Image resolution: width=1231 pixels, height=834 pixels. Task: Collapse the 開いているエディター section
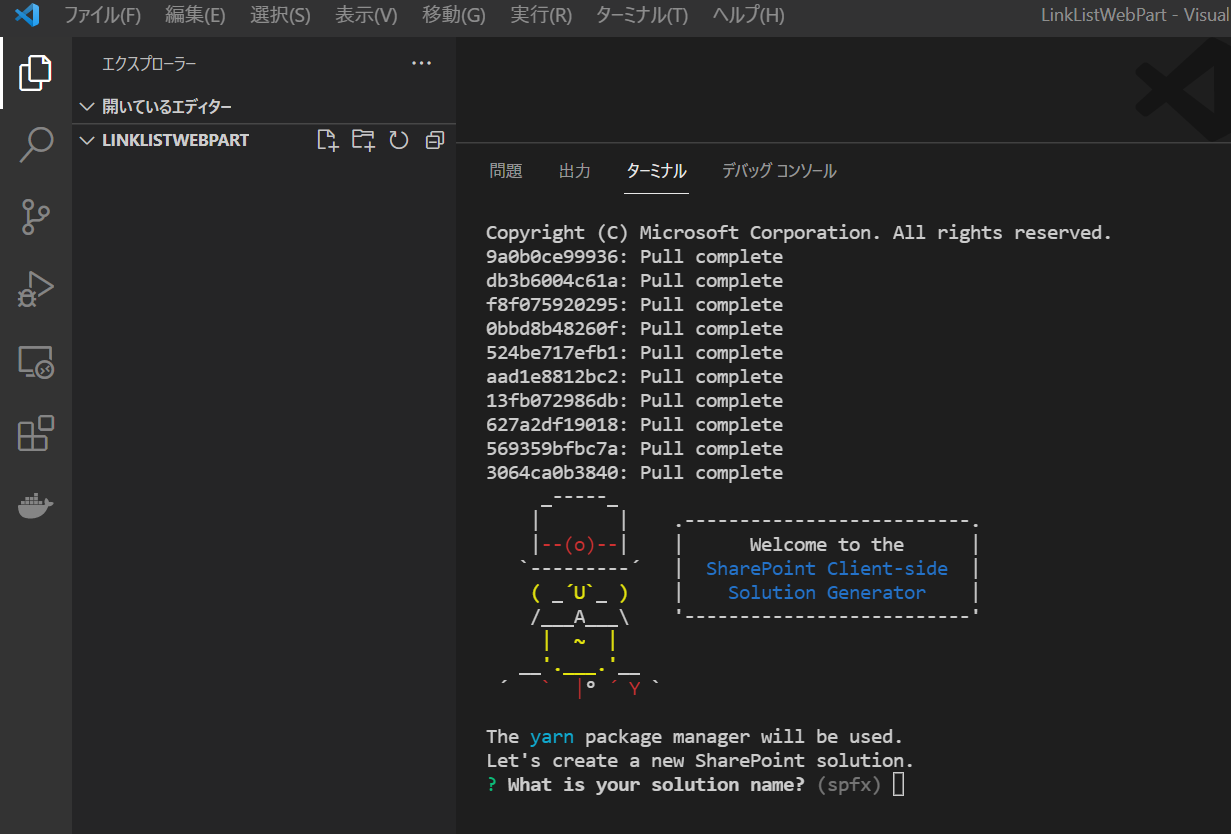coord(87,106)
